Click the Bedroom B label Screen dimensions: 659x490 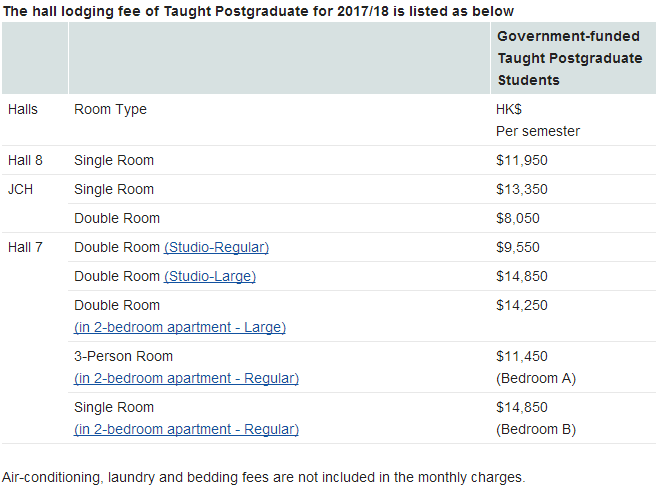[x=536, y=429]
